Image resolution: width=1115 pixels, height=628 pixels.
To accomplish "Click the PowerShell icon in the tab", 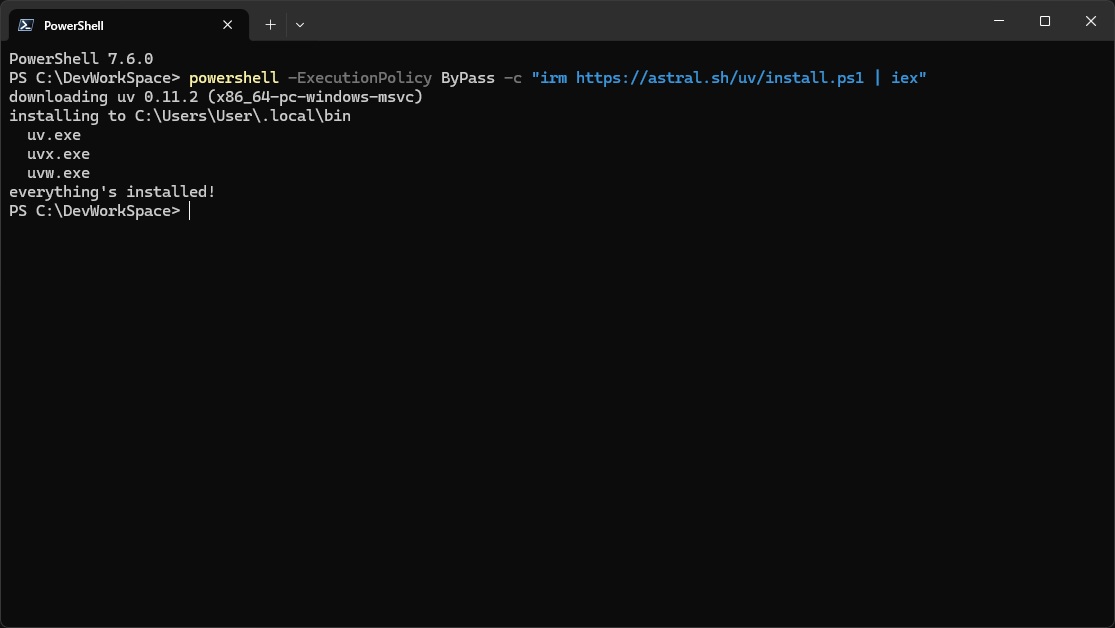I will click(x=27, y=25).
